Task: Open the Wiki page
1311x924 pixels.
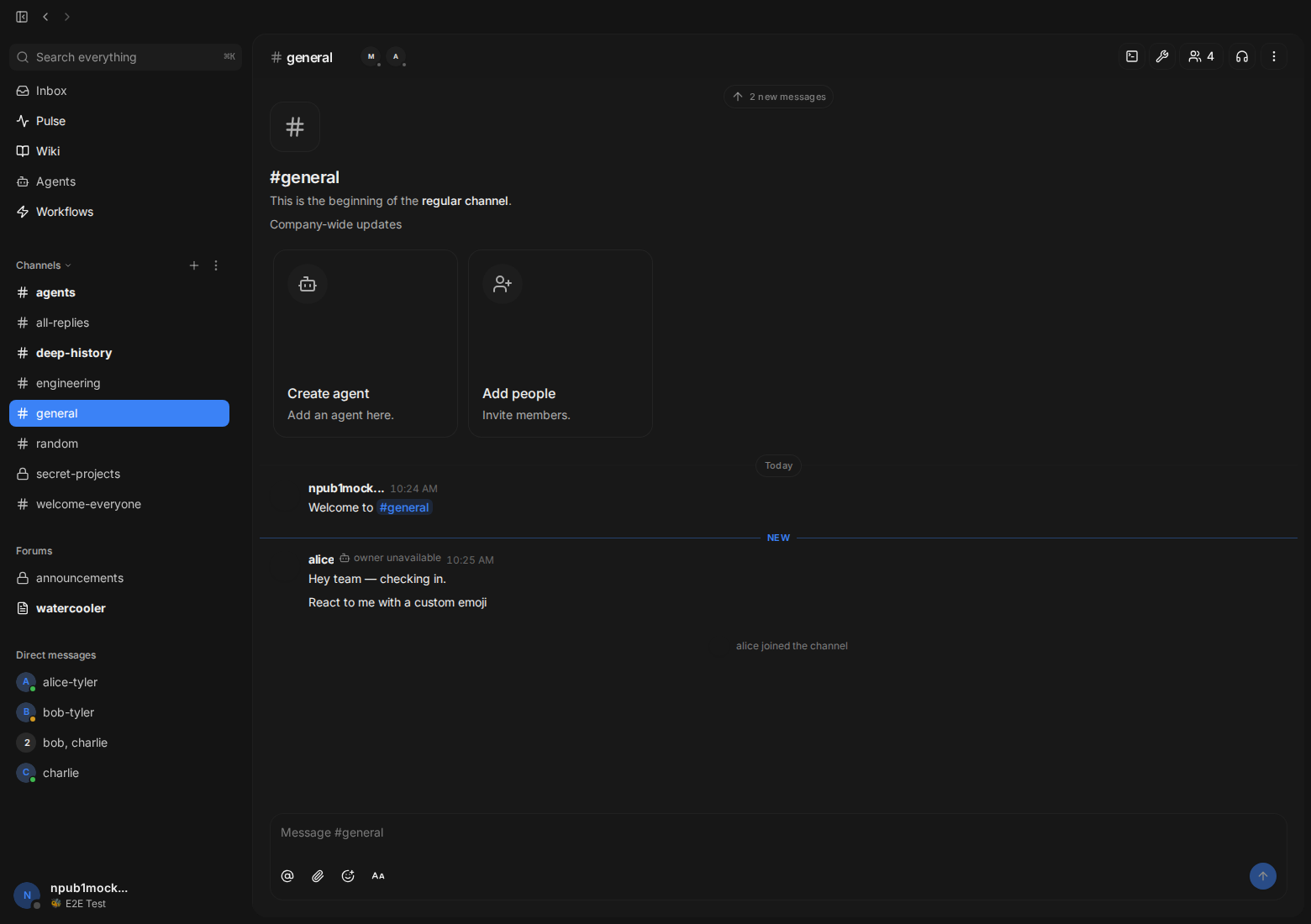Action: click(119, 151)
